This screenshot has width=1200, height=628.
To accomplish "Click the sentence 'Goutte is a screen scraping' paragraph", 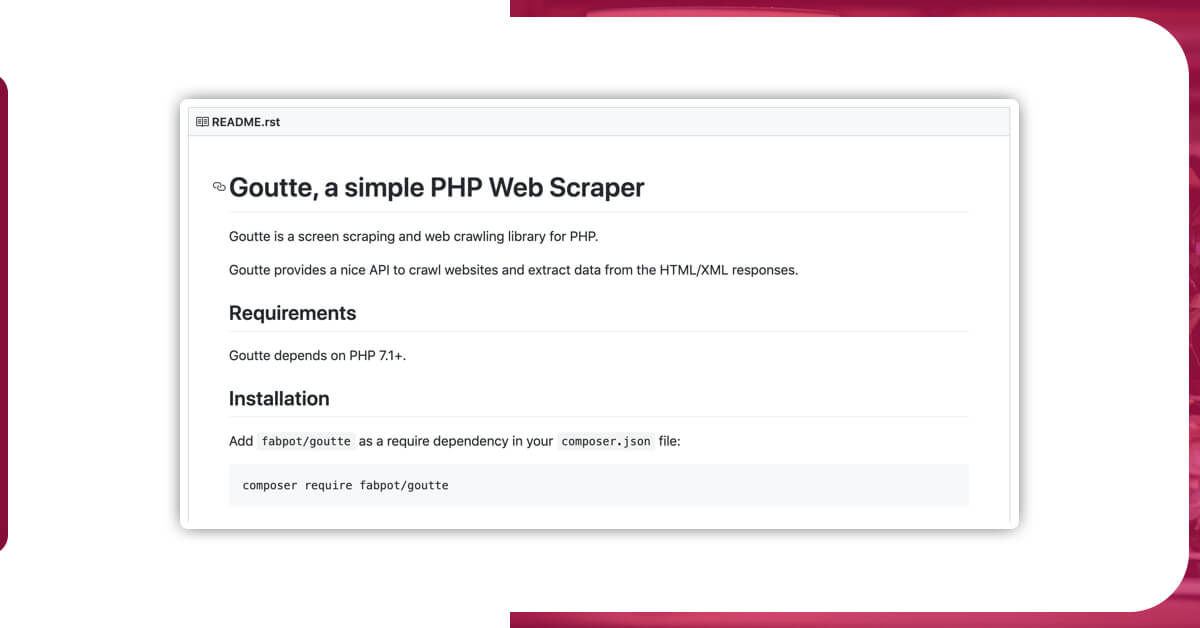I will pos(413,237).
